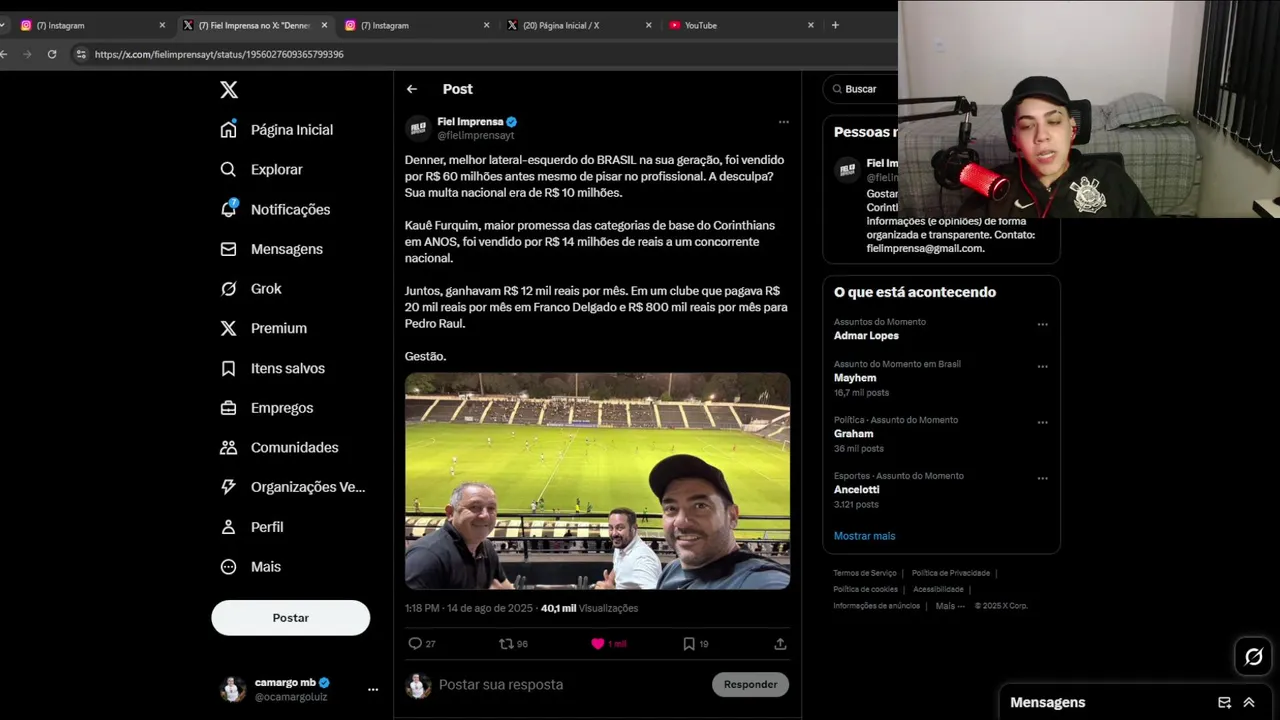This screenshot has width=1280, height=720.
Task: Close the YouTube tab
Action: point(811,25)
